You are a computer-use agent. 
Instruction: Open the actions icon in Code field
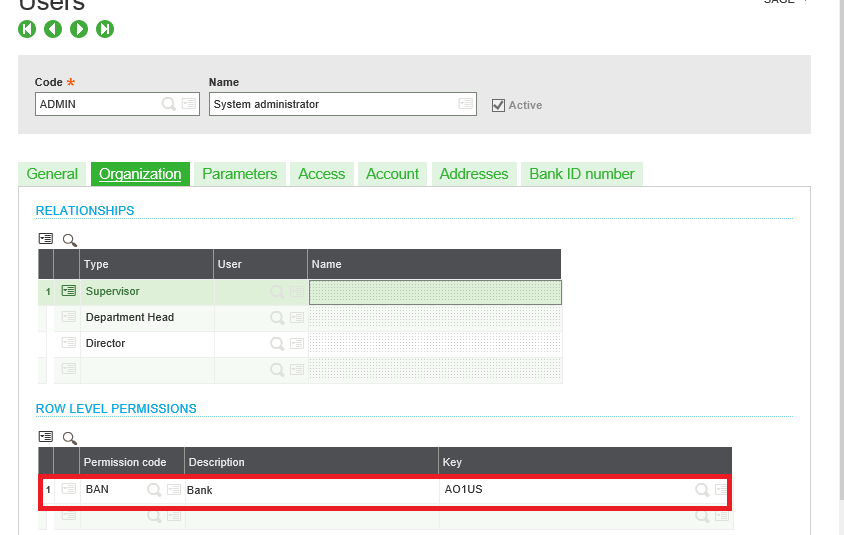[x=188, y=103]
